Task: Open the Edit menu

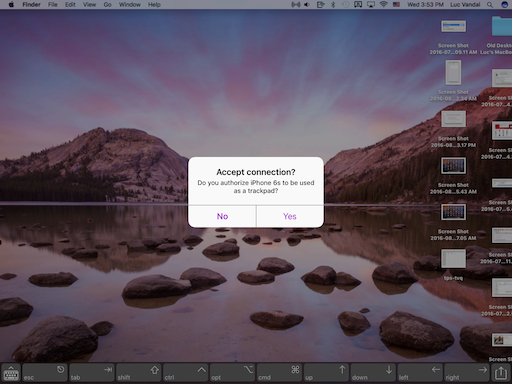Action: [x=70, y=5]
